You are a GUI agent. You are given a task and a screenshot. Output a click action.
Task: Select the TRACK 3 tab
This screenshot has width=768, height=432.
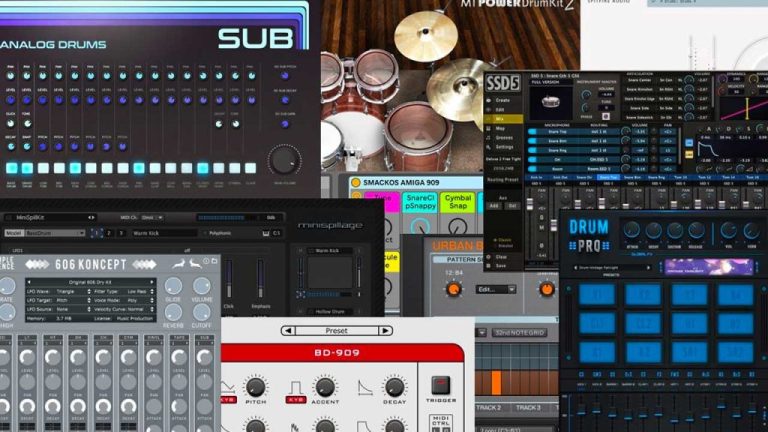click(528, 408)
